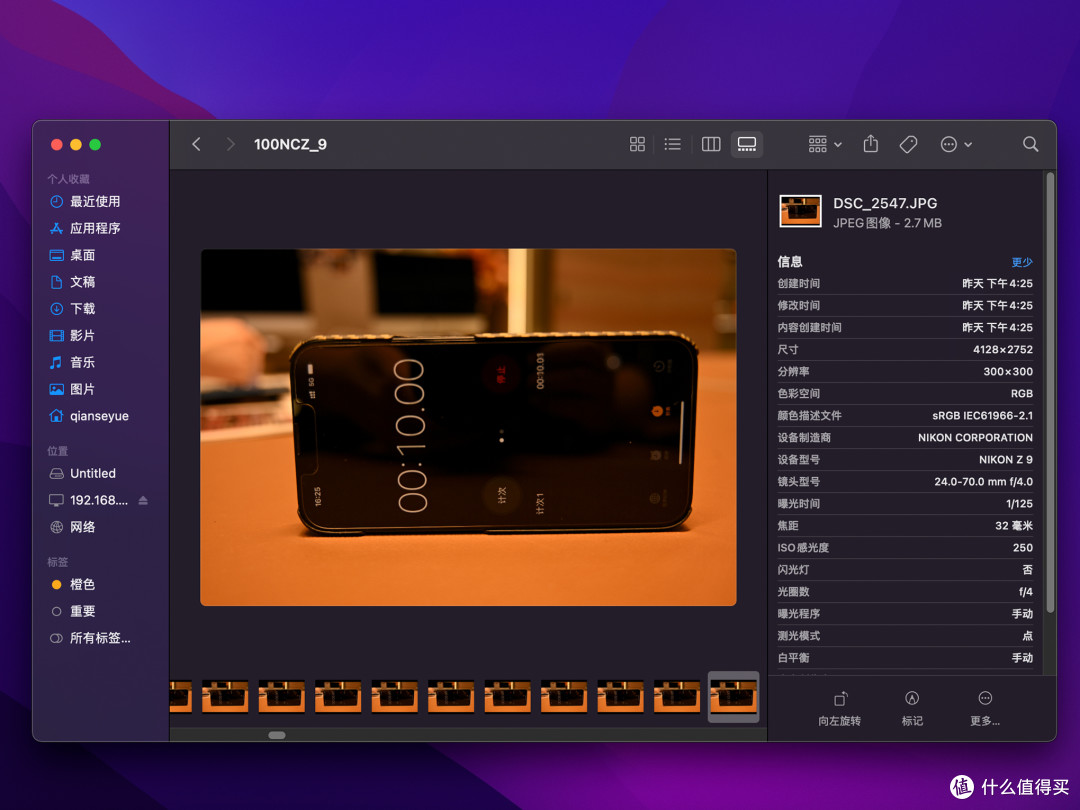Click the 24.0-70.0 mm f/4.0 lens value

(984, 481)
